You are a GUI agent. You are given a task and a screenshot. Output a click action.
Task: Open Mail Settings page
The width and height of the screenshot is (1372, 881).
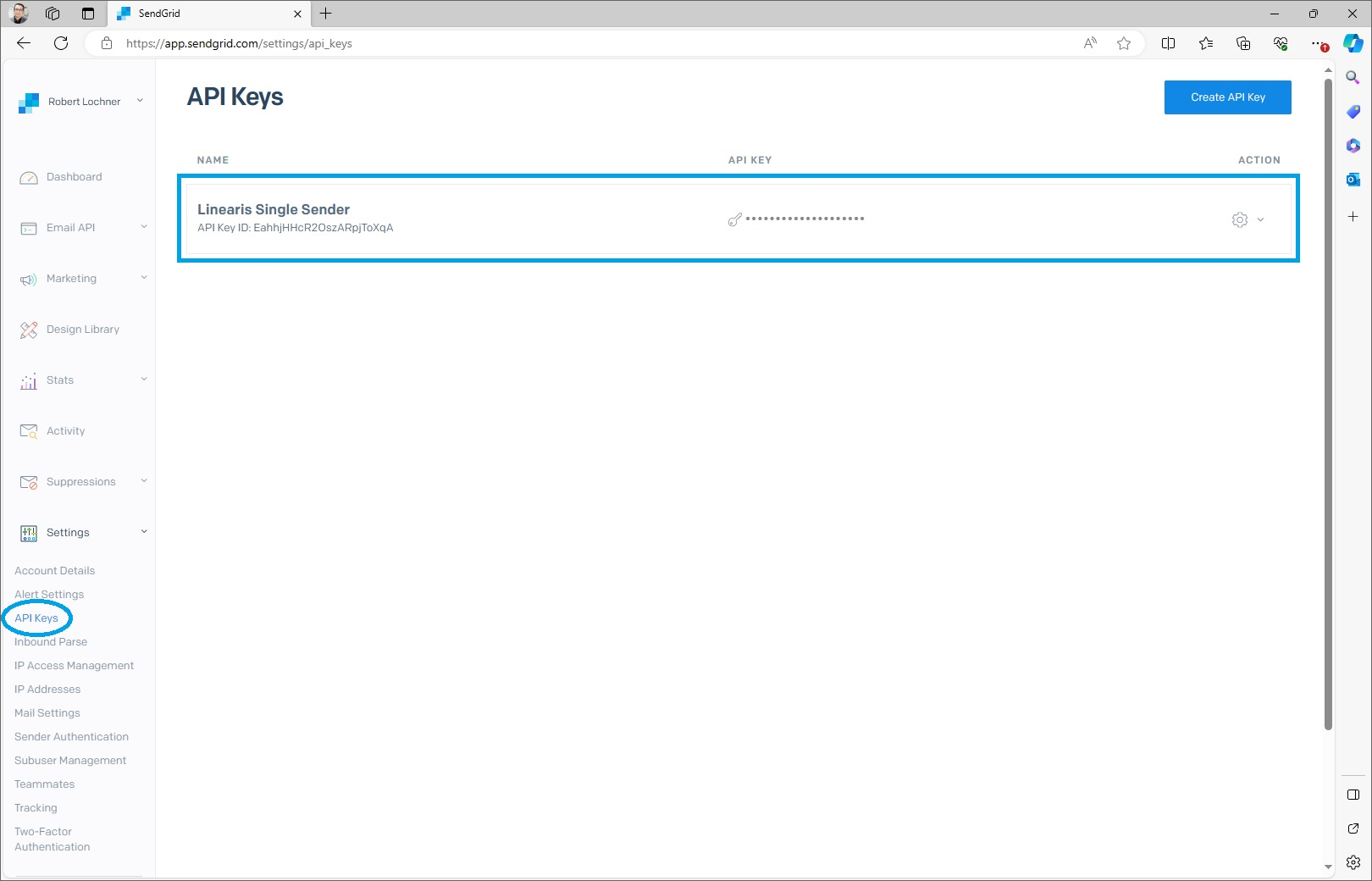click(47, 713)
